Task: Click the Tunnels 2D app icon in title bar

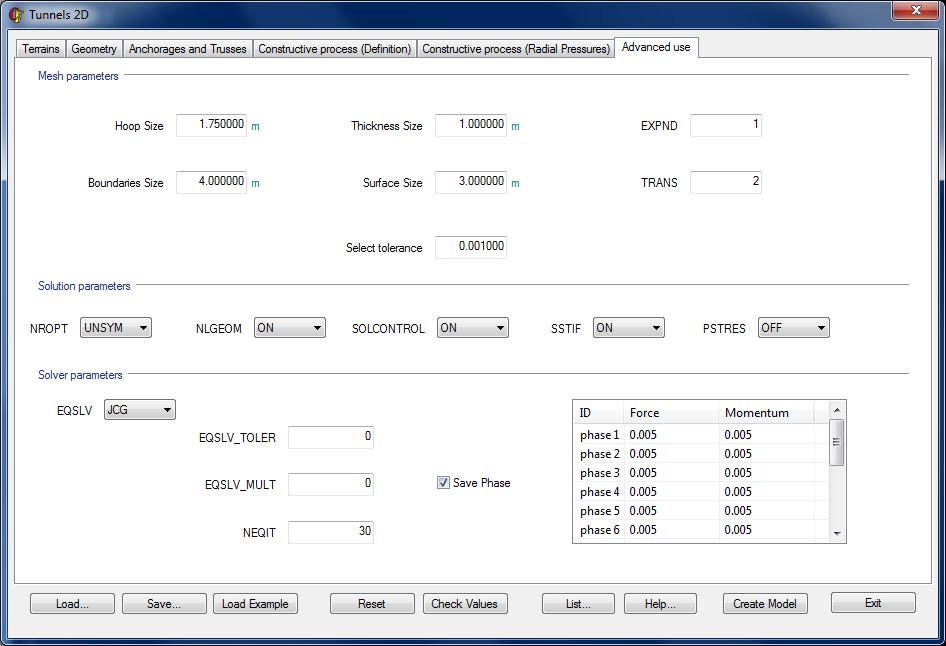Action: pos(16,15)
